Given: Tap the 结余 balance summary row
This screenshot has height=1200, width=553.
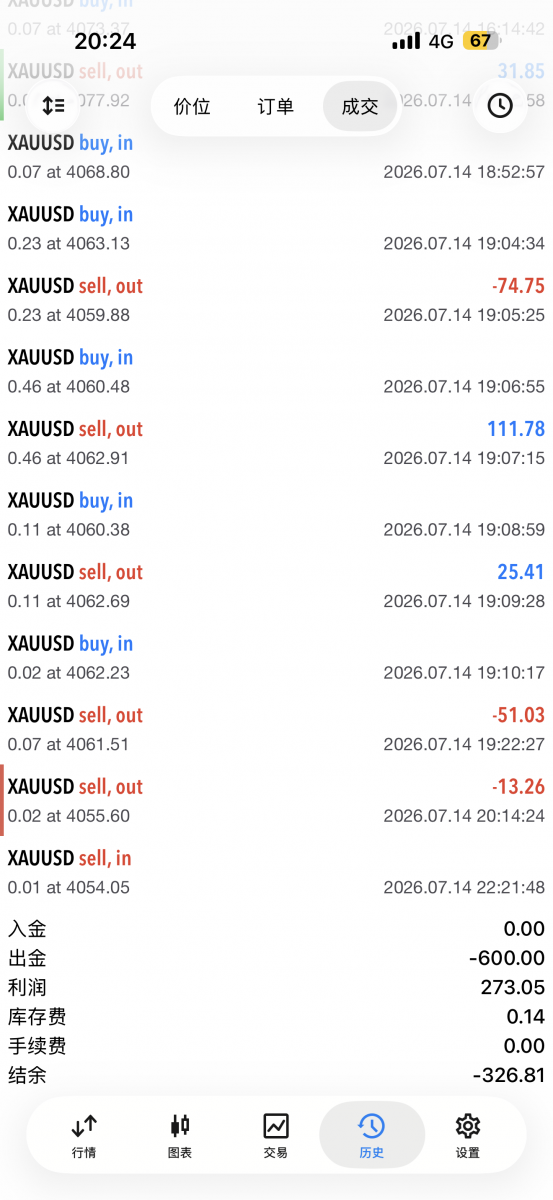Looking at the screenshot, I should pos(276,1075).
